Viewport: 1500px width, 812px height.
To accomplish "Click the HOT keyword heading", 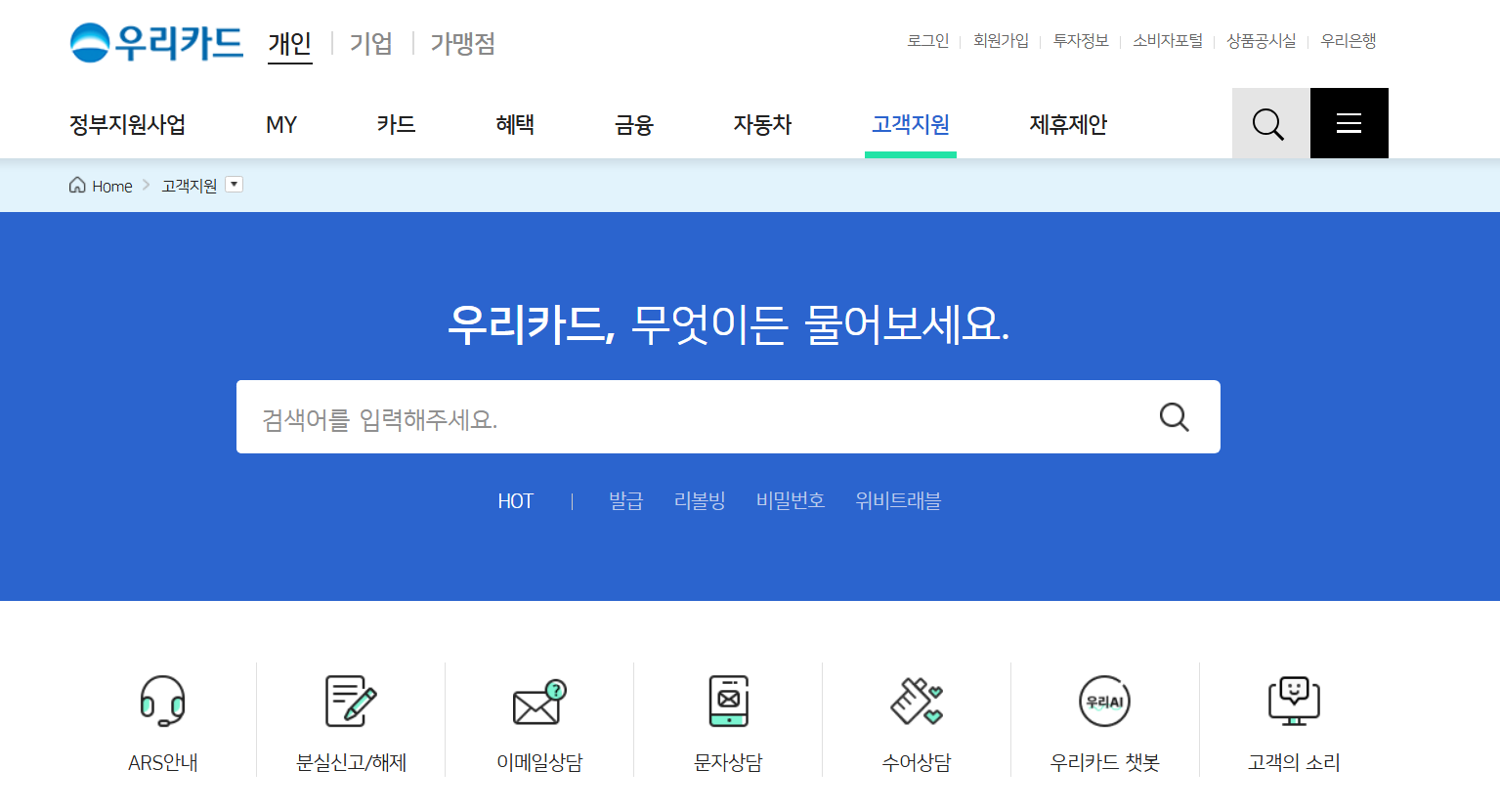I will pos(516,501).
